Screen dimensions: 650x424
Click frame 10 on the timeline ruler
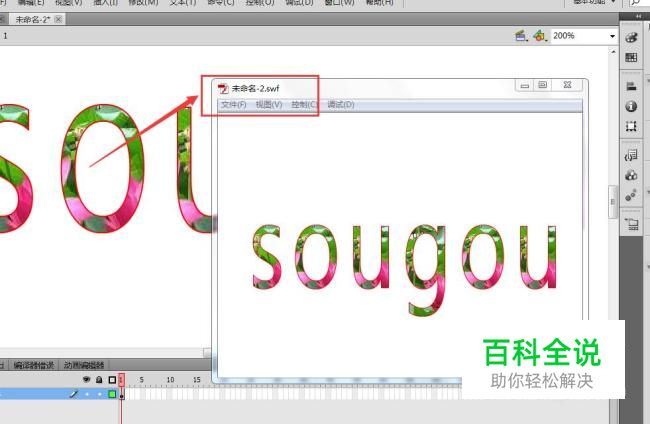(170, 380)
